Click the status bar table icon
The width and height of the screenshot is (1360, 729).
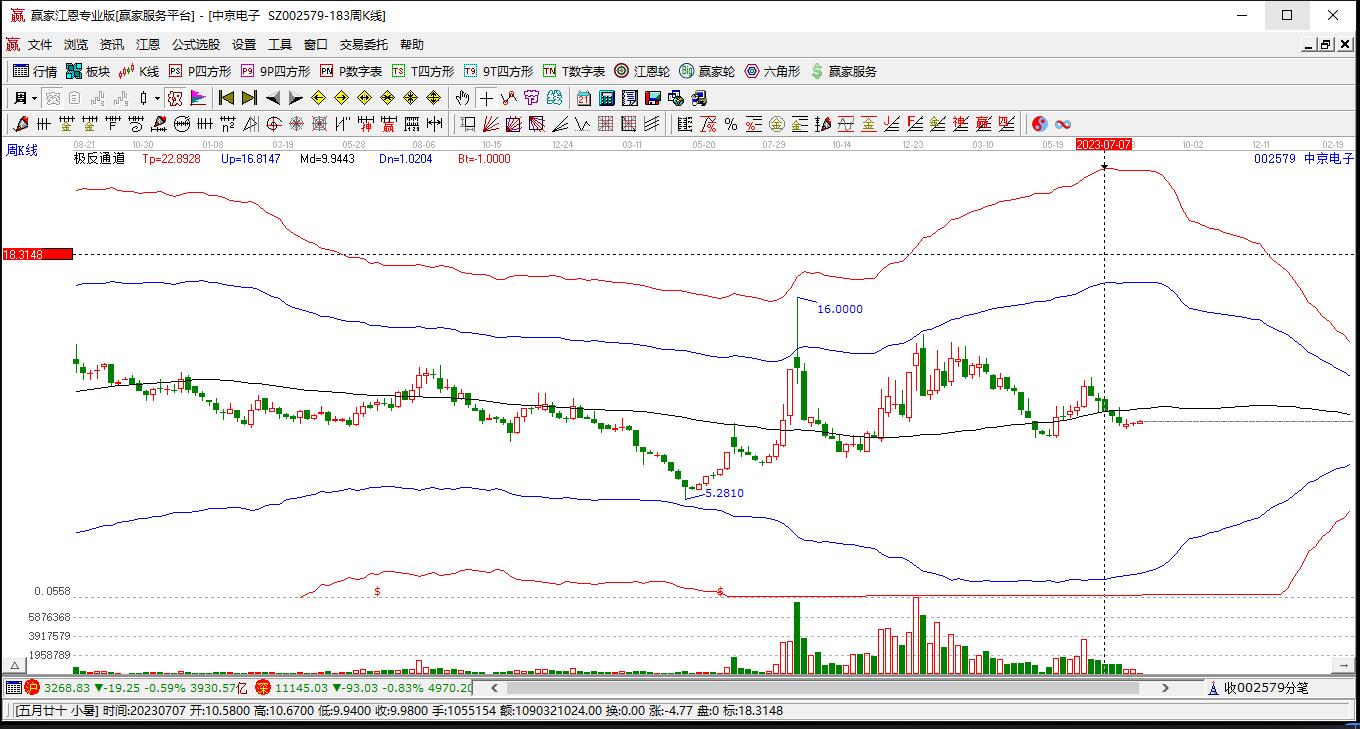point(13,688)
